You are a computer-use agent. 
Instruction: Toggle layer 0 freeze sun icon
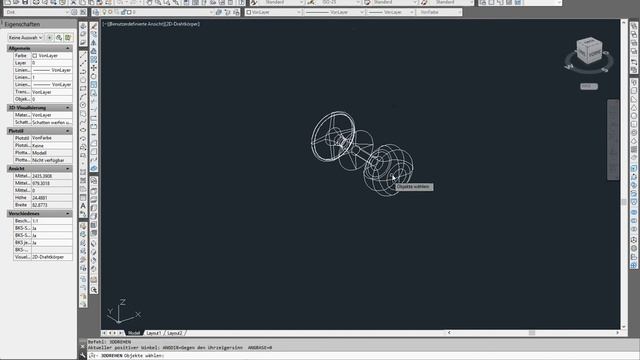[x=110, y=12]
